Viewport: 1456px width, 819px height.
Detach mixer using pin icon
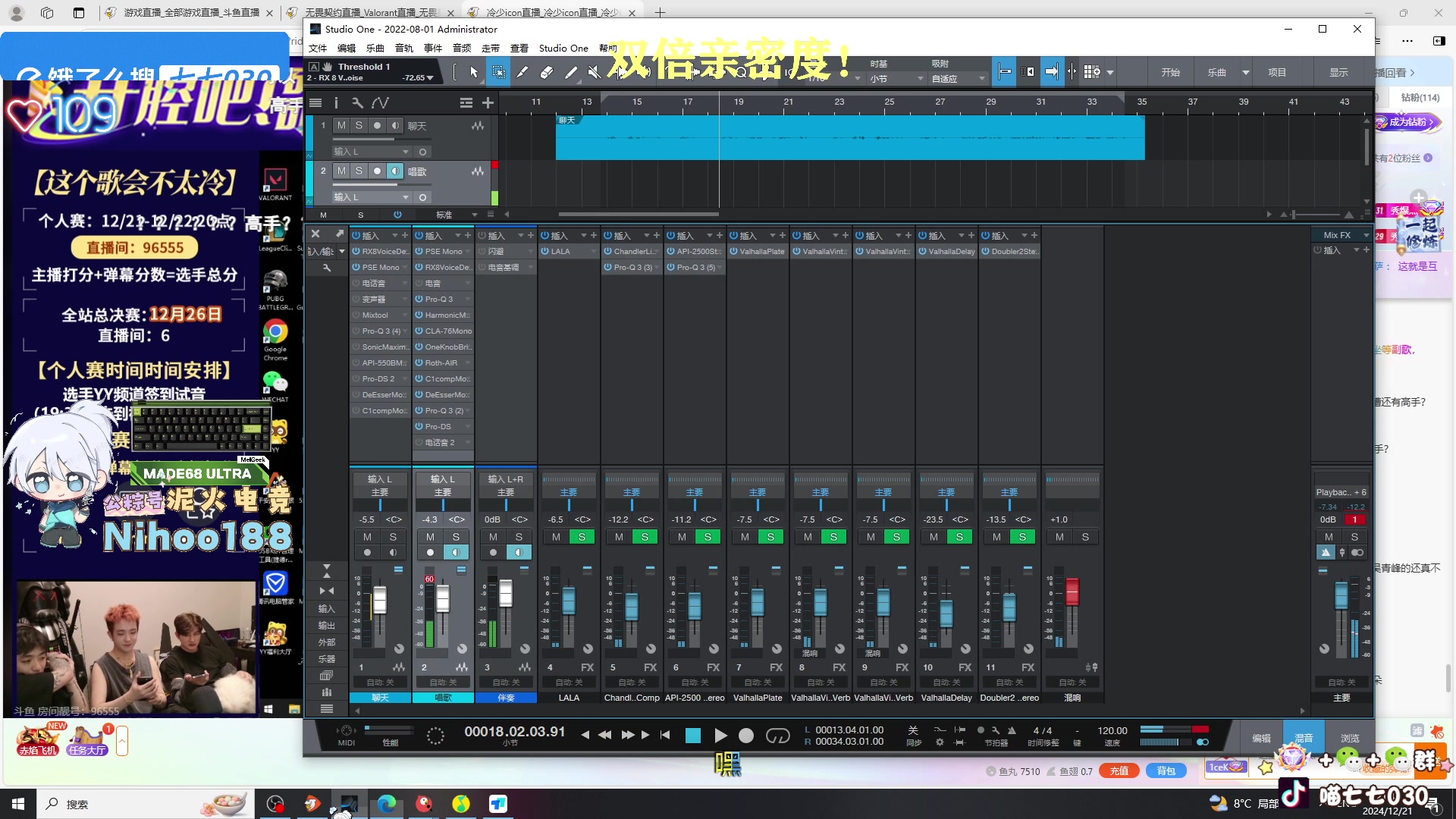[340, 234]
